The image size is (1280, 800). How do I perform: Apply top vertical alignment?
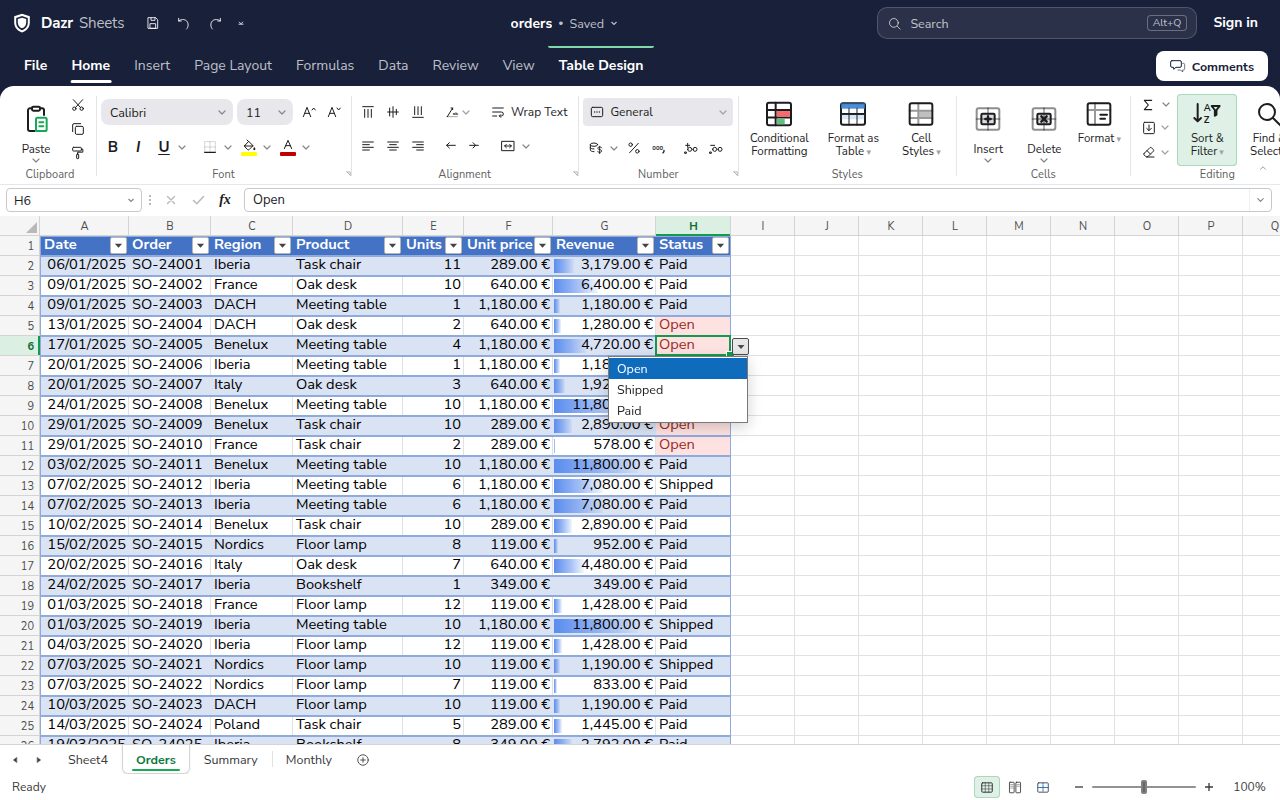368,112
